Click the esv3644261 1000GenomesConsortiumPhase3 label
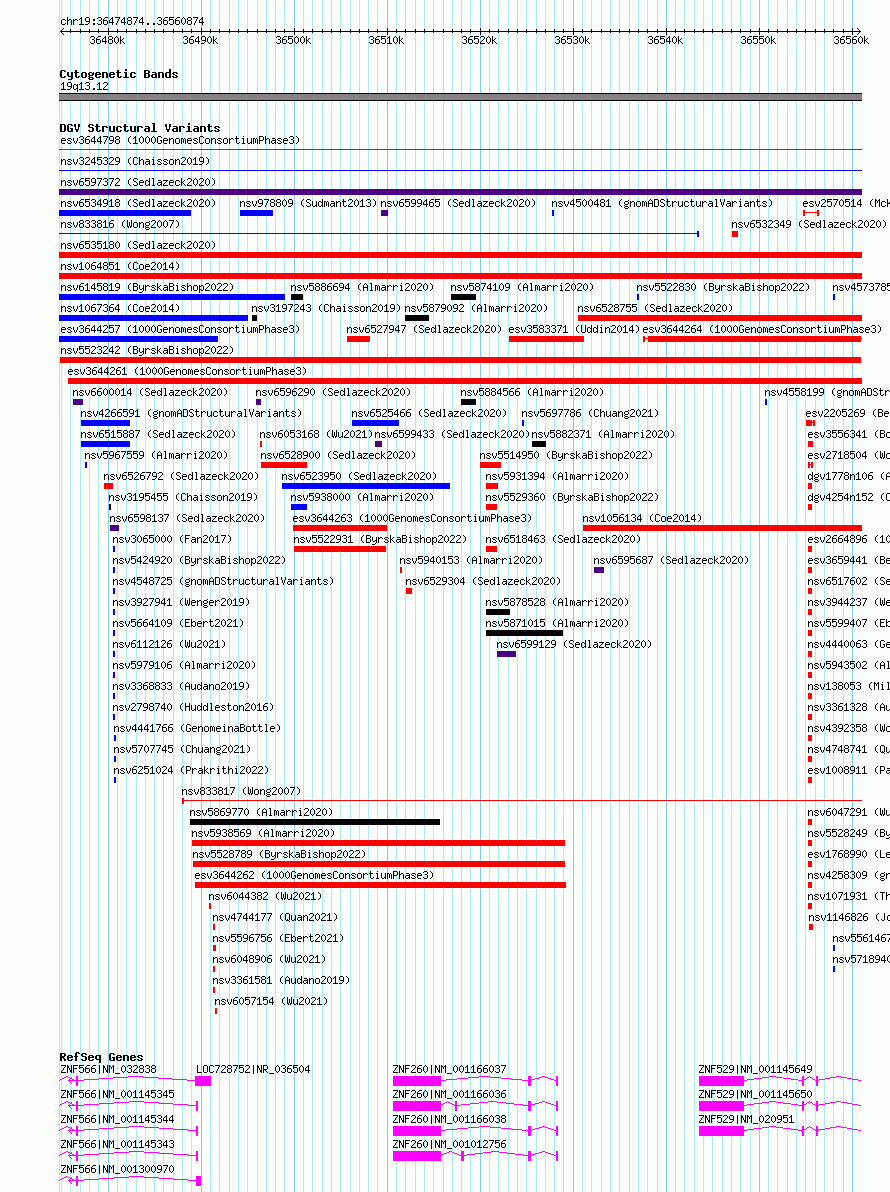This screenshot has width=890, height=1192. (187, 371)
